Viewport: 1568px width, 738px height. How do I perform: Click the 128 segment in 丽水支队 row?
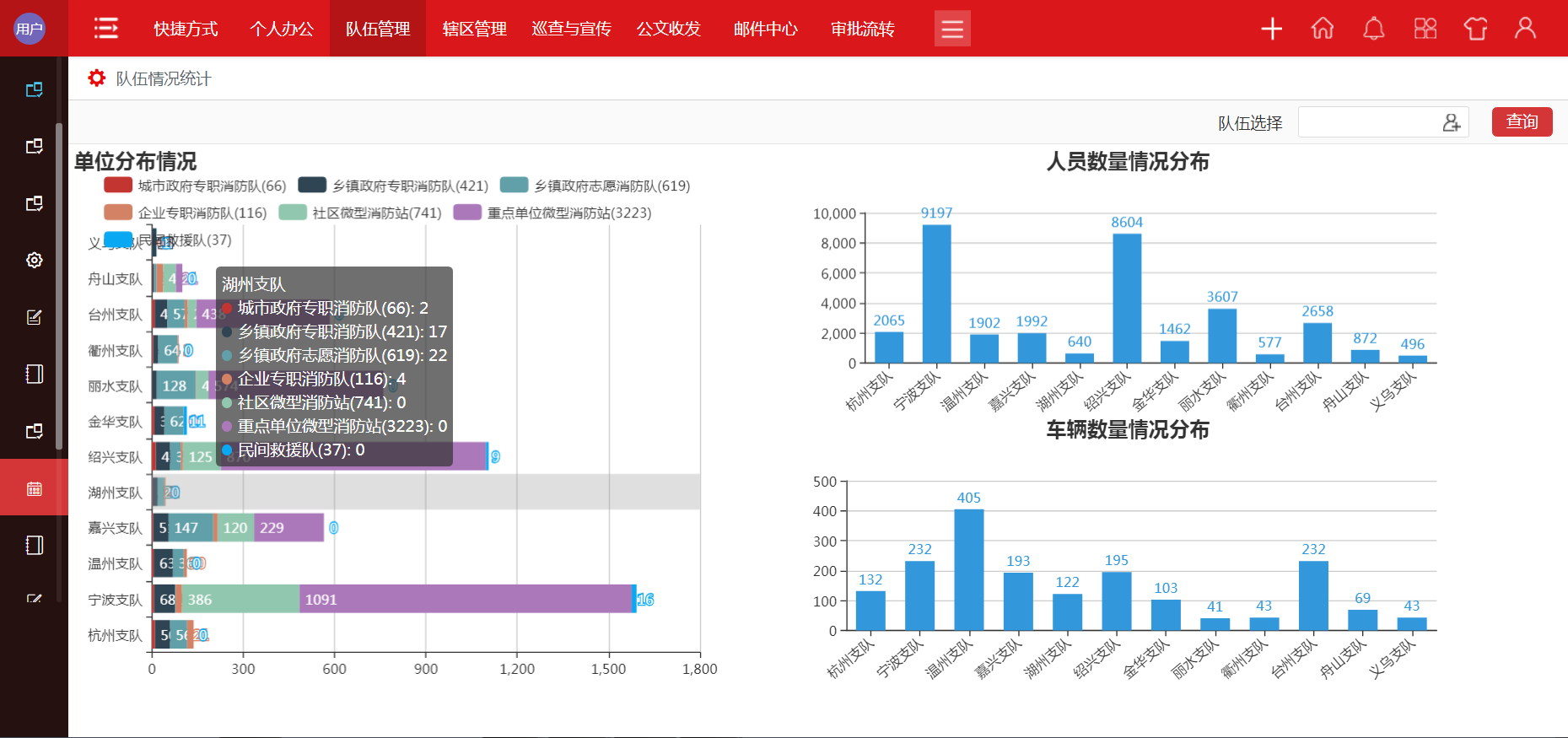(x=175, y=385)
